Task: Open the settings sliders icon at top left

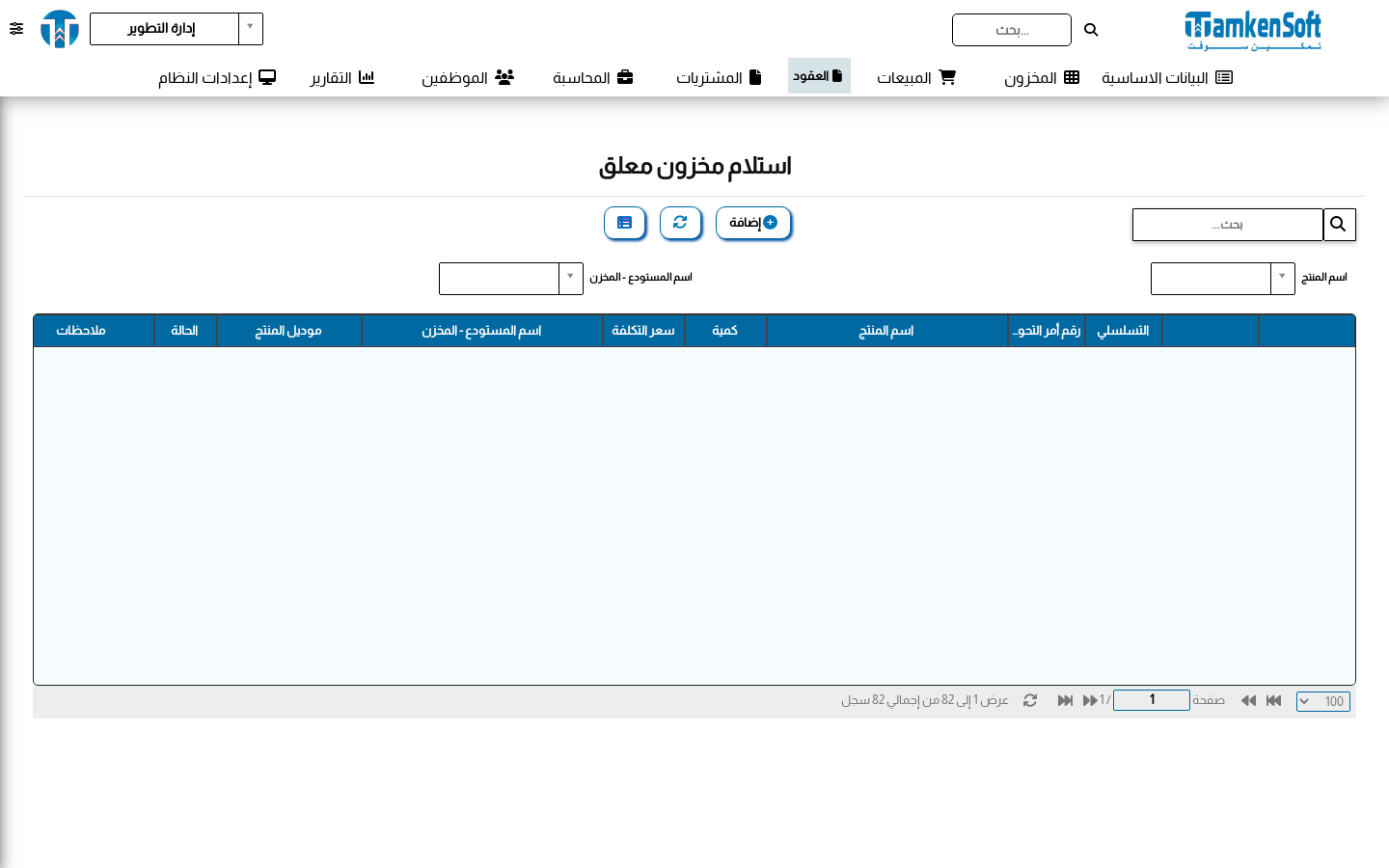Action: tap(16, 29)
